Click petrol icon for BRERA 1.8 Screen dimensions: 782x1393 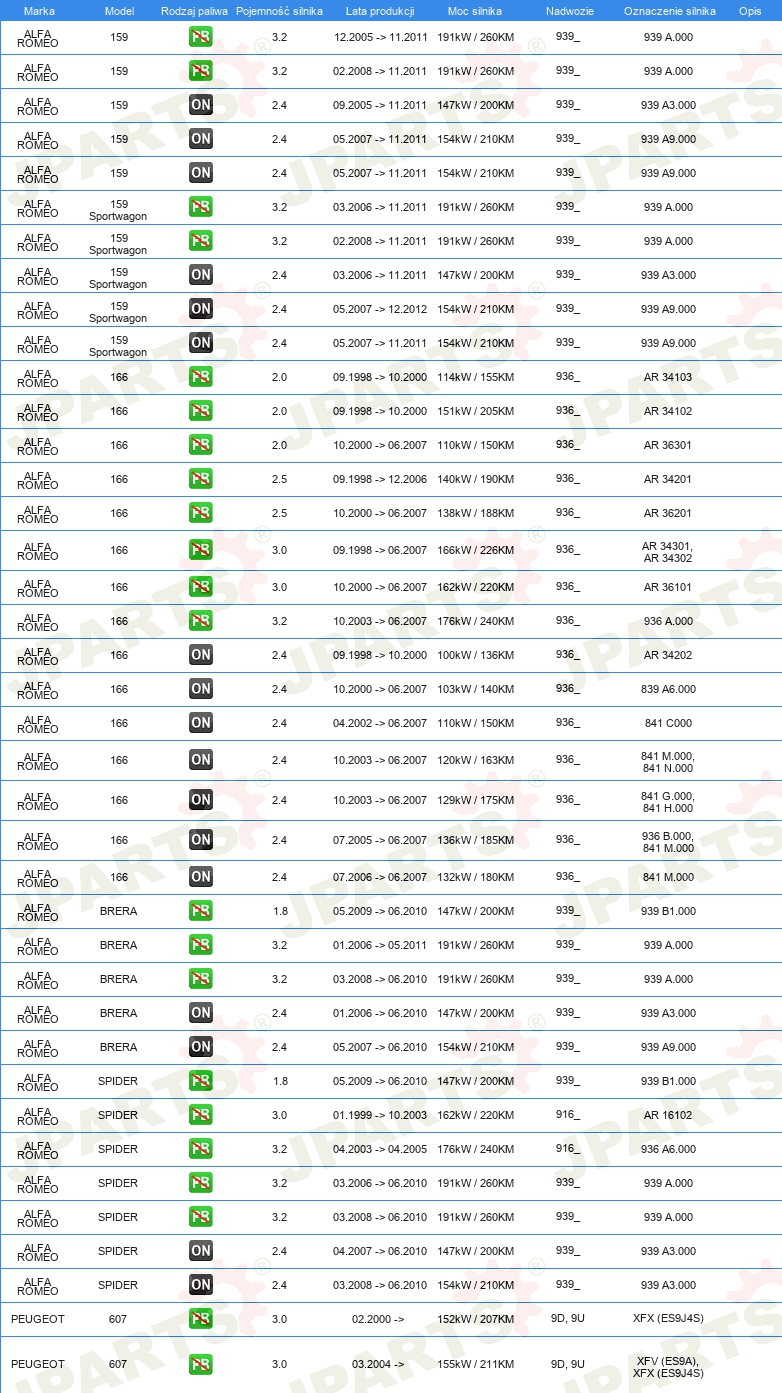tap(201, 911)
